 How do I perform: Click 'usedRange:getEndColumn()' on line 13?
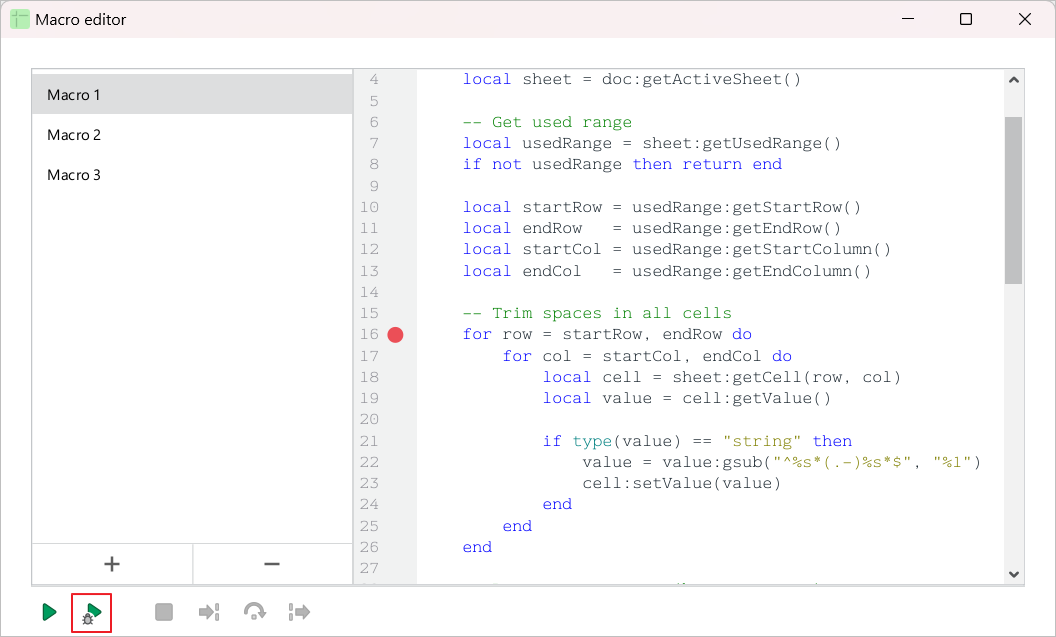click(x=751, y=271)
